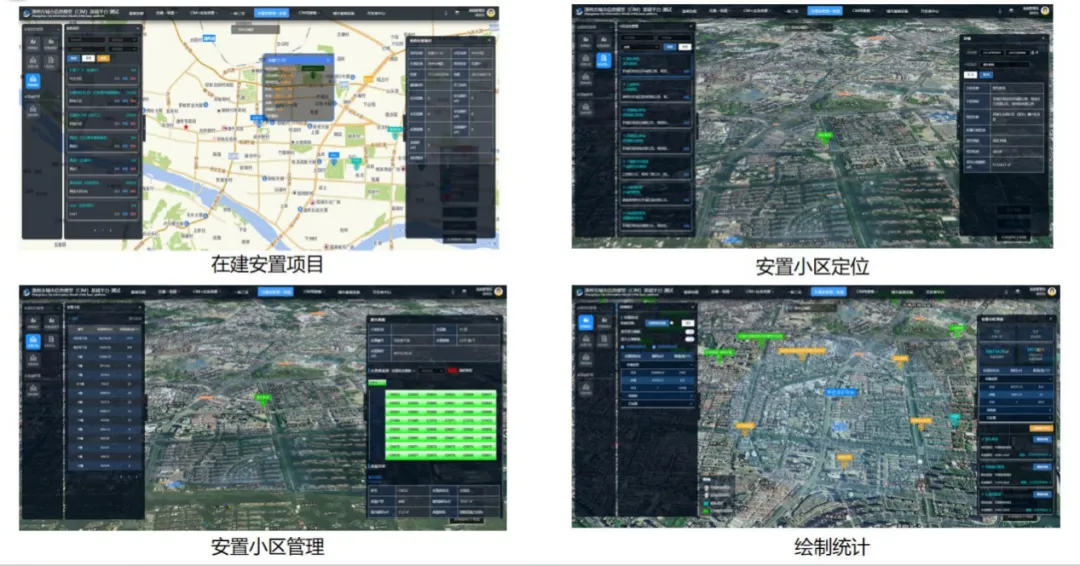Viewport: 1080px width, 566px height.
Task: Click the highlighted blue sidebar icon in 在建安置项目 screenshot
Action: click(x=33, y=79)
